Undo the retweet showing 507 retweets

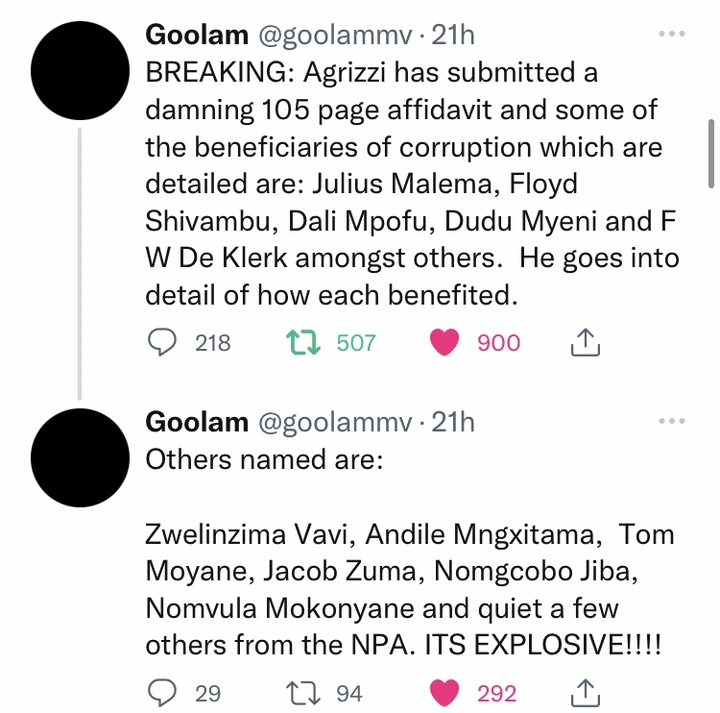pyautogui.click(x=303, y=342)
